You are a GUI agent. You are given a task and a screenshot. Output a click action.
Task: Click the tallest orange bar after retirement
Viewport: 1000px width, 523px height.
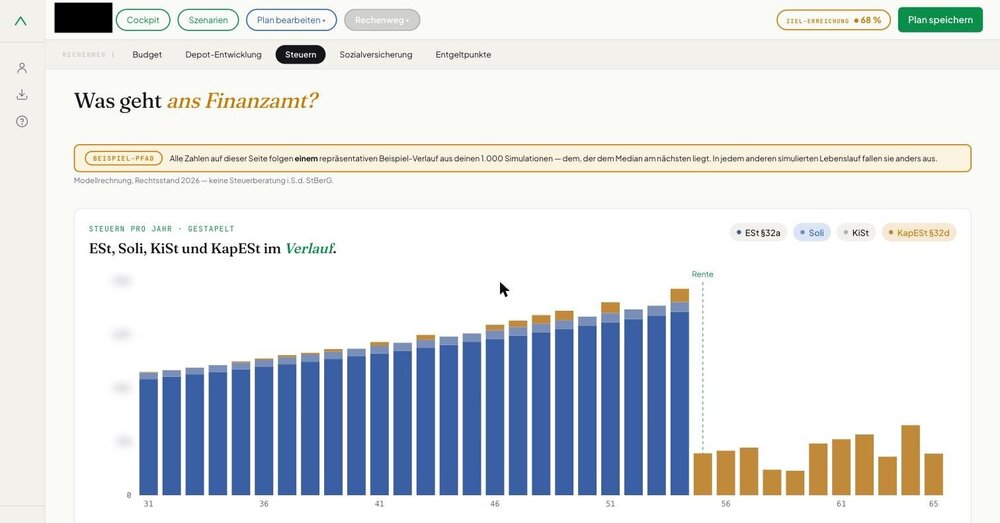pyautogui.click(x=910, y=460)
